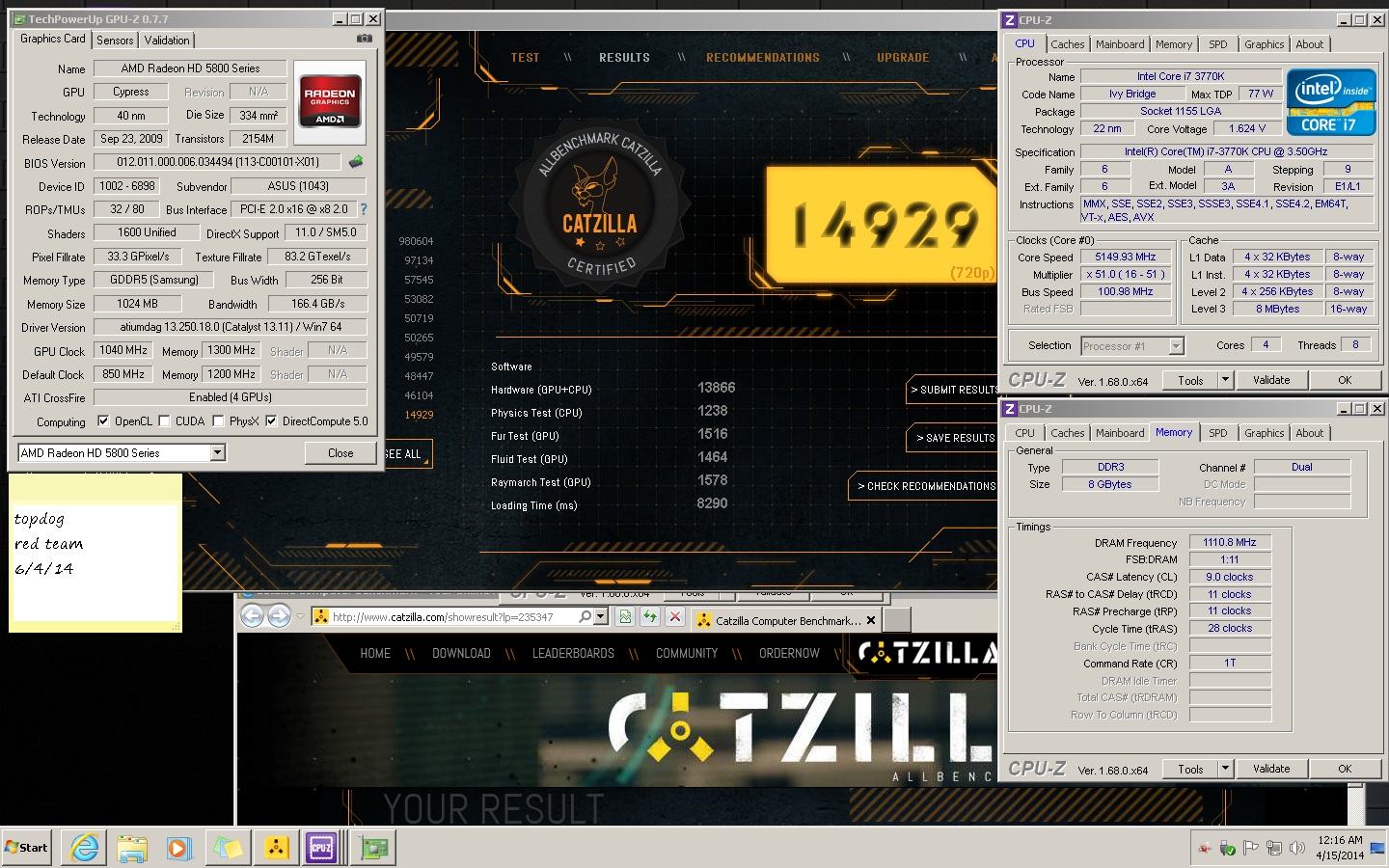Click the new tab button in IE

897,620
